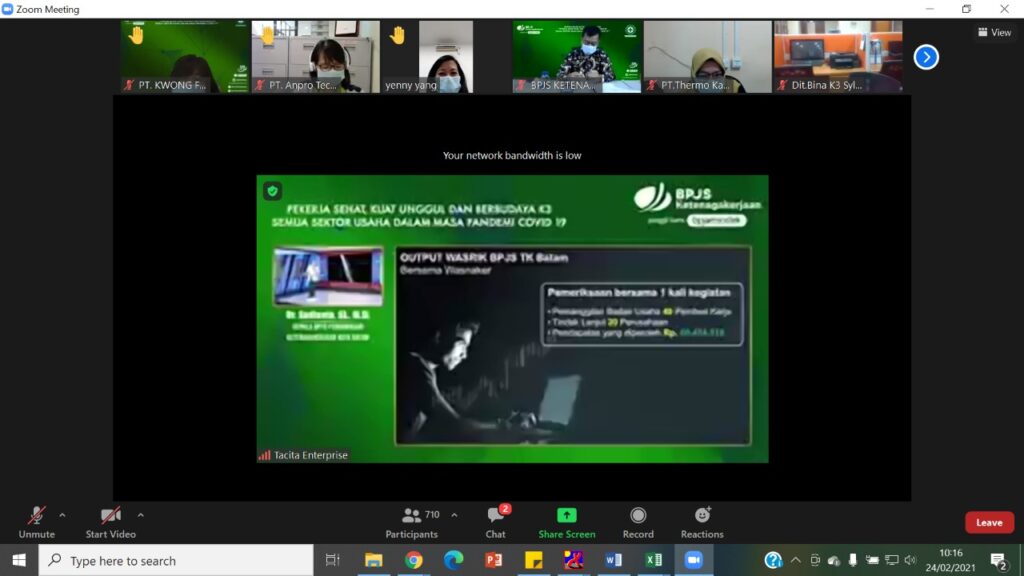Open Google Chrome from the taskbar

click(x=413, y=560)
